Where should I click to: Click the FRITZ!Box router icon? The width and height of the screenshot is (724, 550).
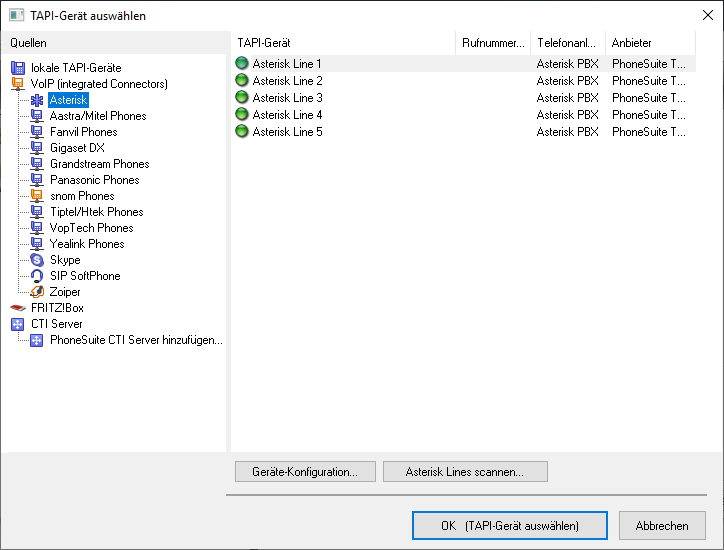[x=17, y=308]
